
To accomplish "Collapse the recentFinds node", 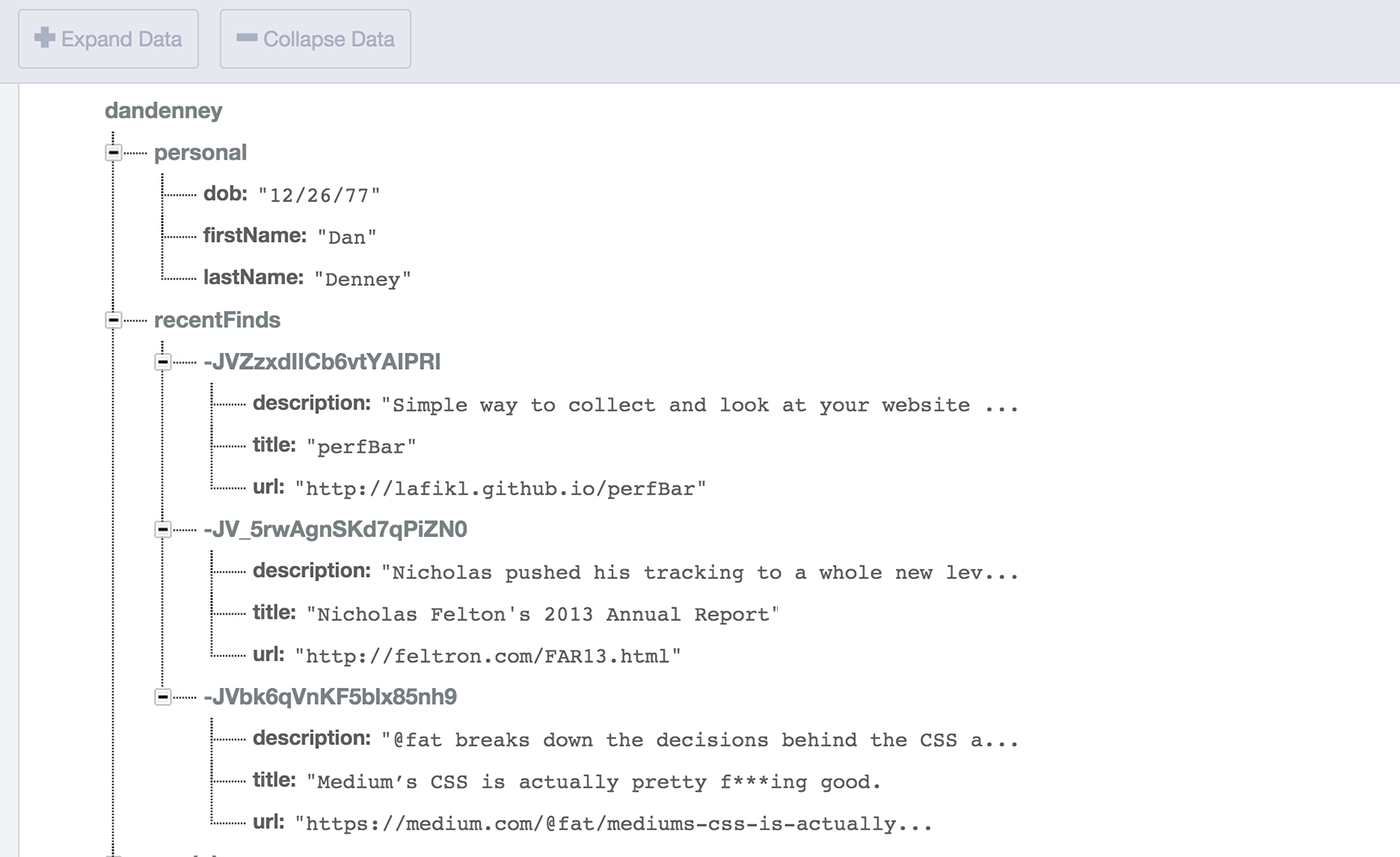I will tap(114, 320).
